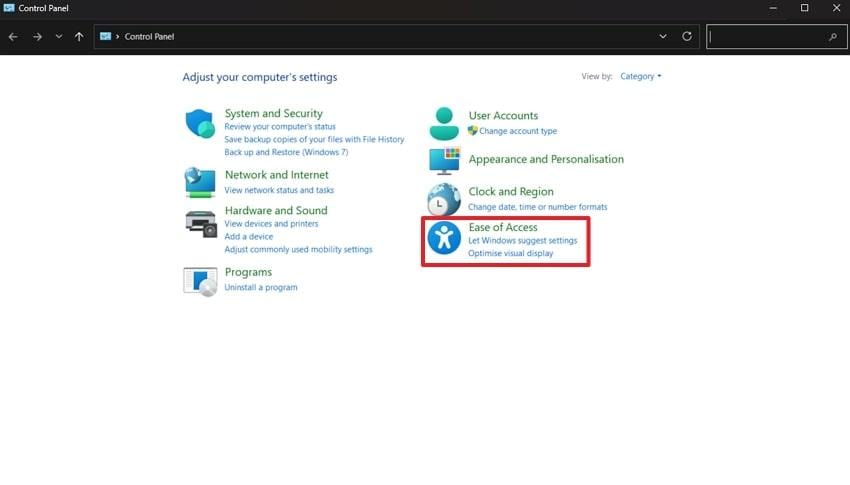Select Change account type
Viewport: 850px width, 485px height.
518,131
